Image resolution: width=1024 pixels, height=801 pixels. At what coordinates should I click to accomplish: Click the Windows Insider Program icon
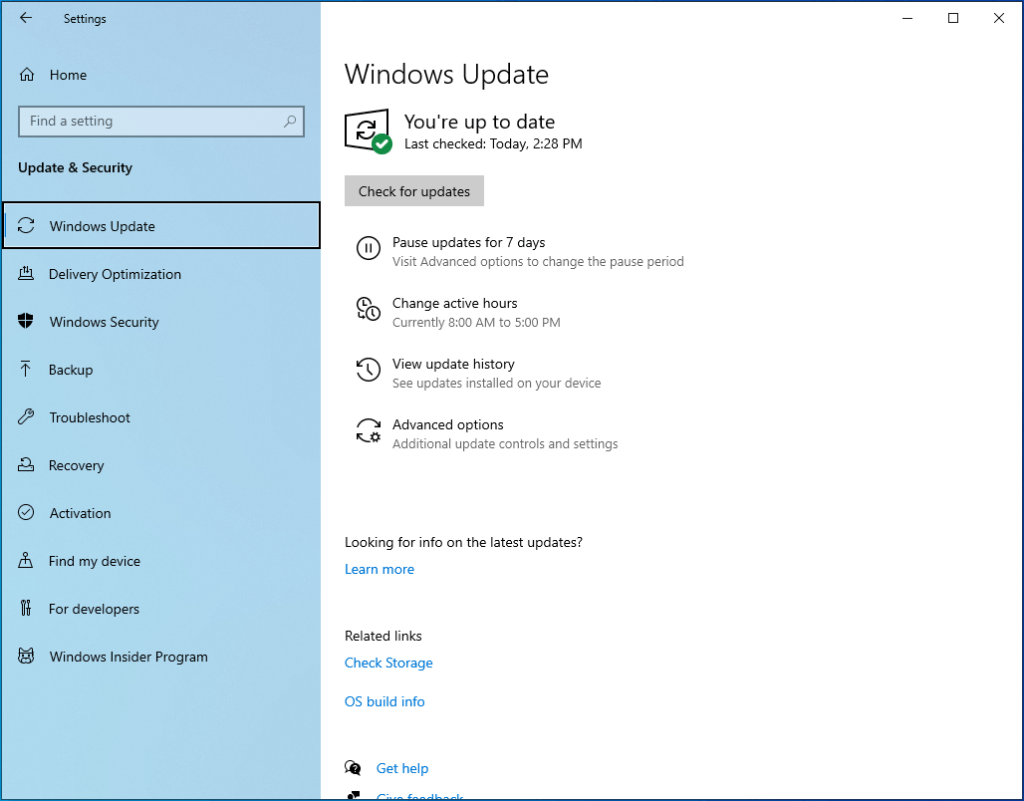click(27, 656)
